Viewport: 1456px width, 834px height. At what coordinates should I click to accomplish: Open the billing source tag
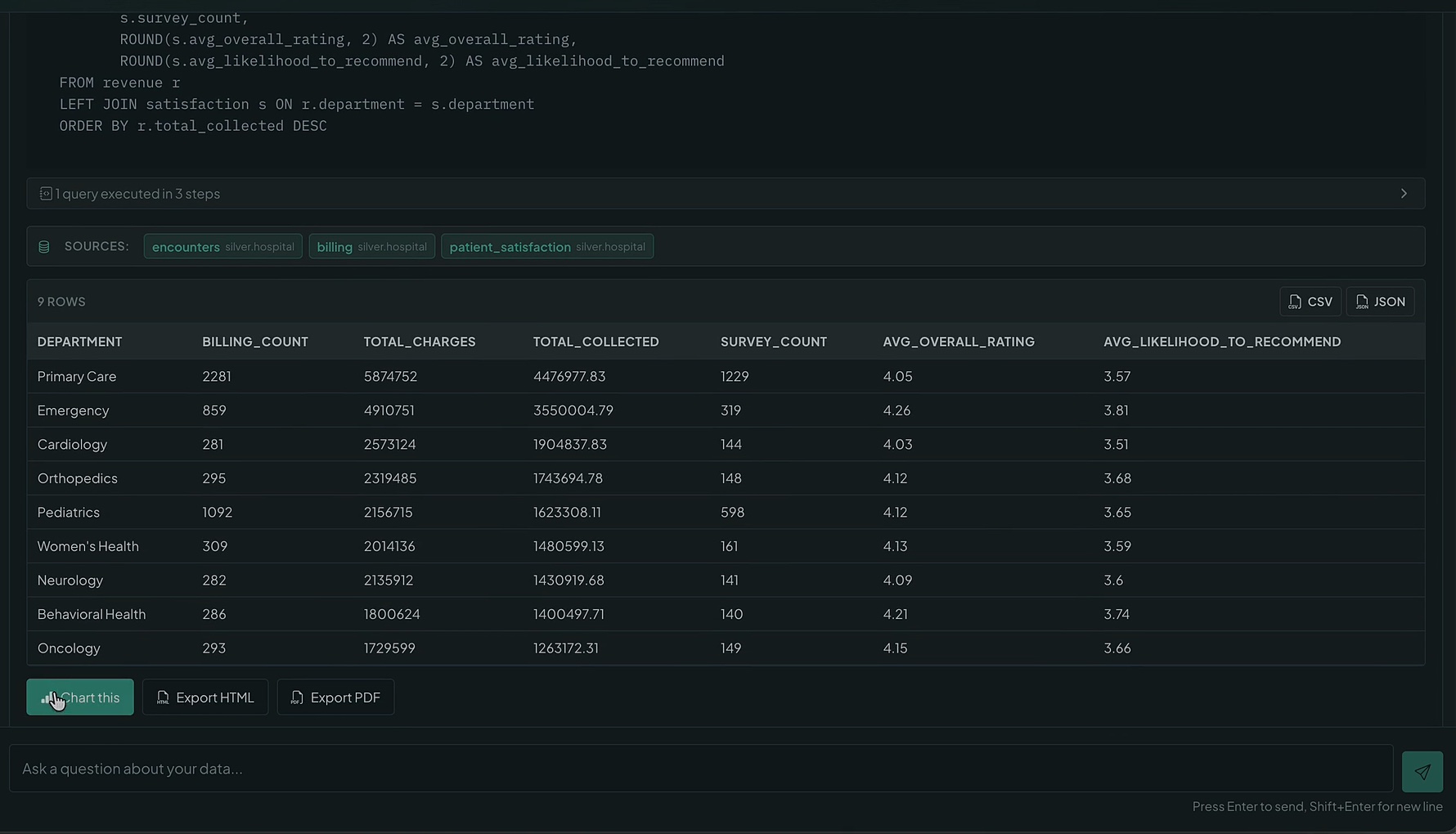tap(371, 247)
